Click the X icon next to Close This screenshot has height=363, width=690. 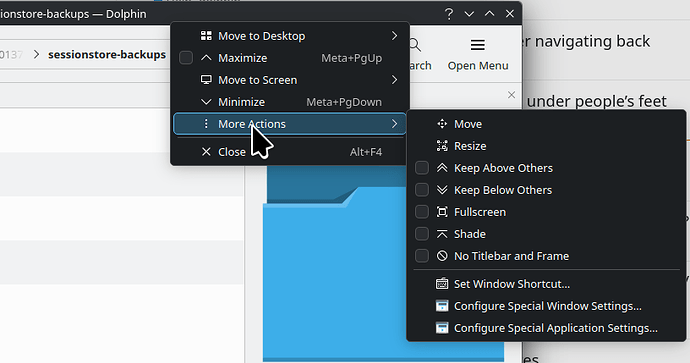(x=206, y=152)
